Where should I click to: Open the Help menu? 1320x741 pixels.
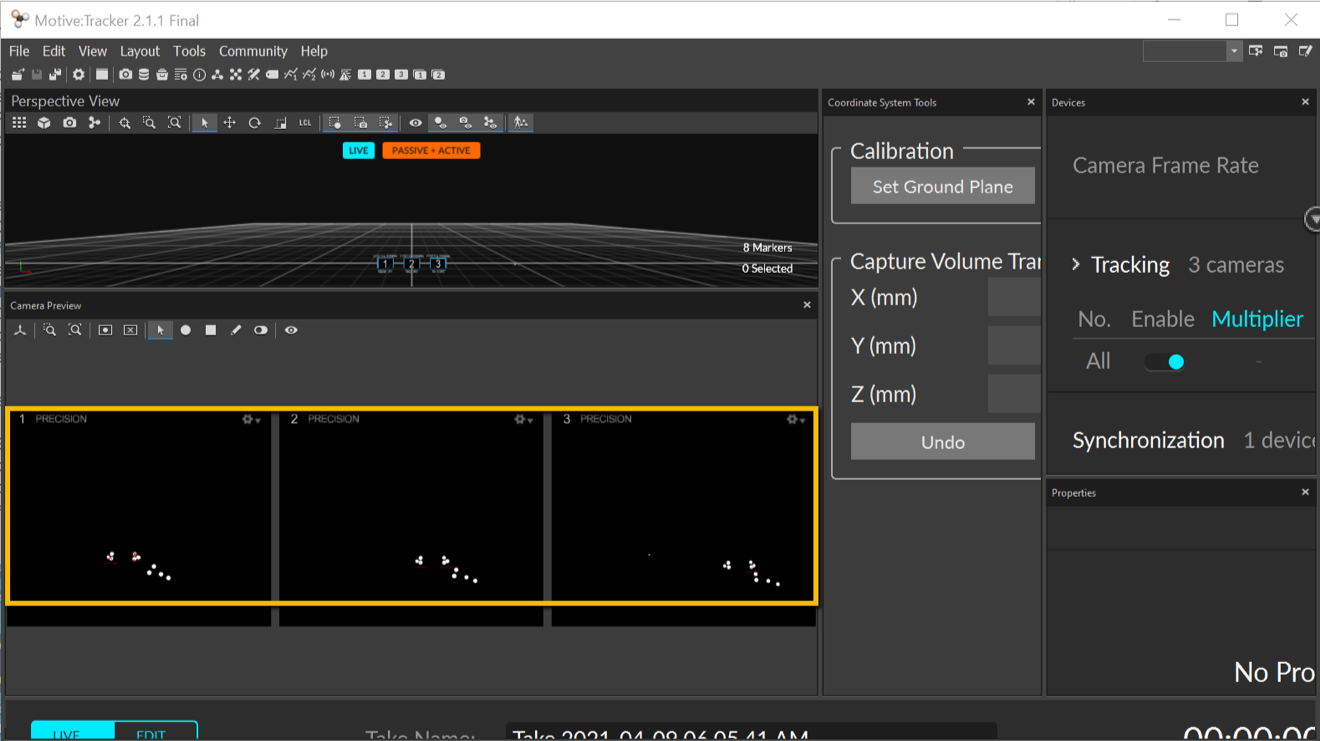pos(314,51)
